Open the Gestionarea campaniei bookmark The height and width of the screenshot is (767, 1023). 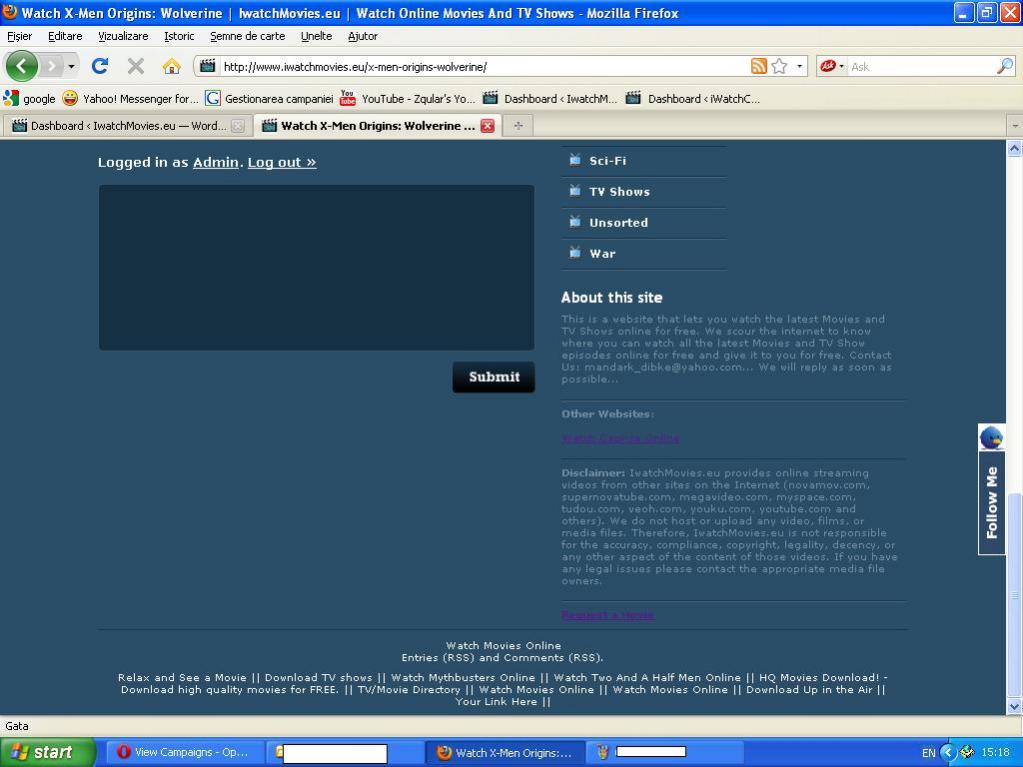(x=269, y=98)
